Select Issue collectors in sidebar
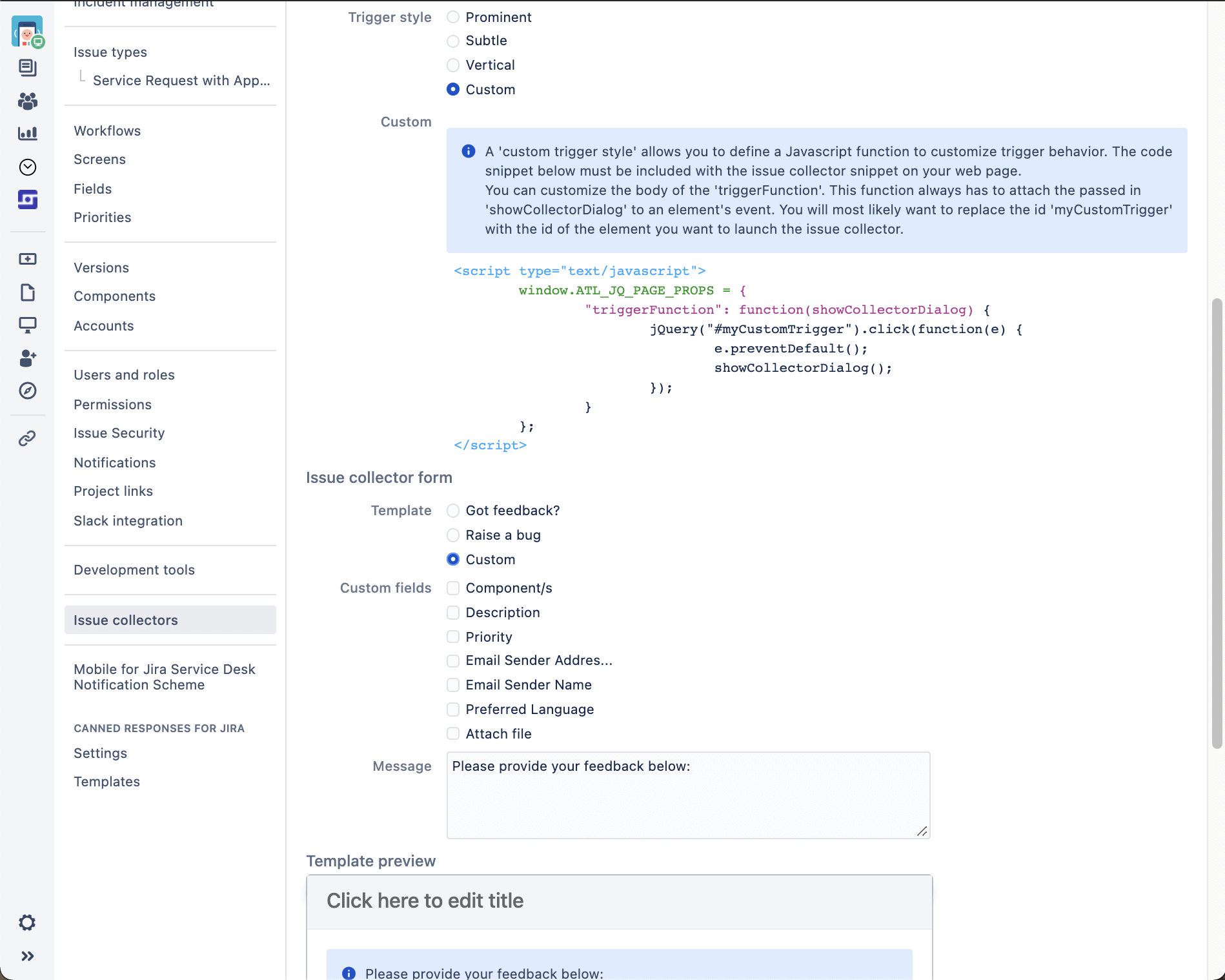This screenshot has height=980, width=1225. pyautogui.click(x=170, y=620)
